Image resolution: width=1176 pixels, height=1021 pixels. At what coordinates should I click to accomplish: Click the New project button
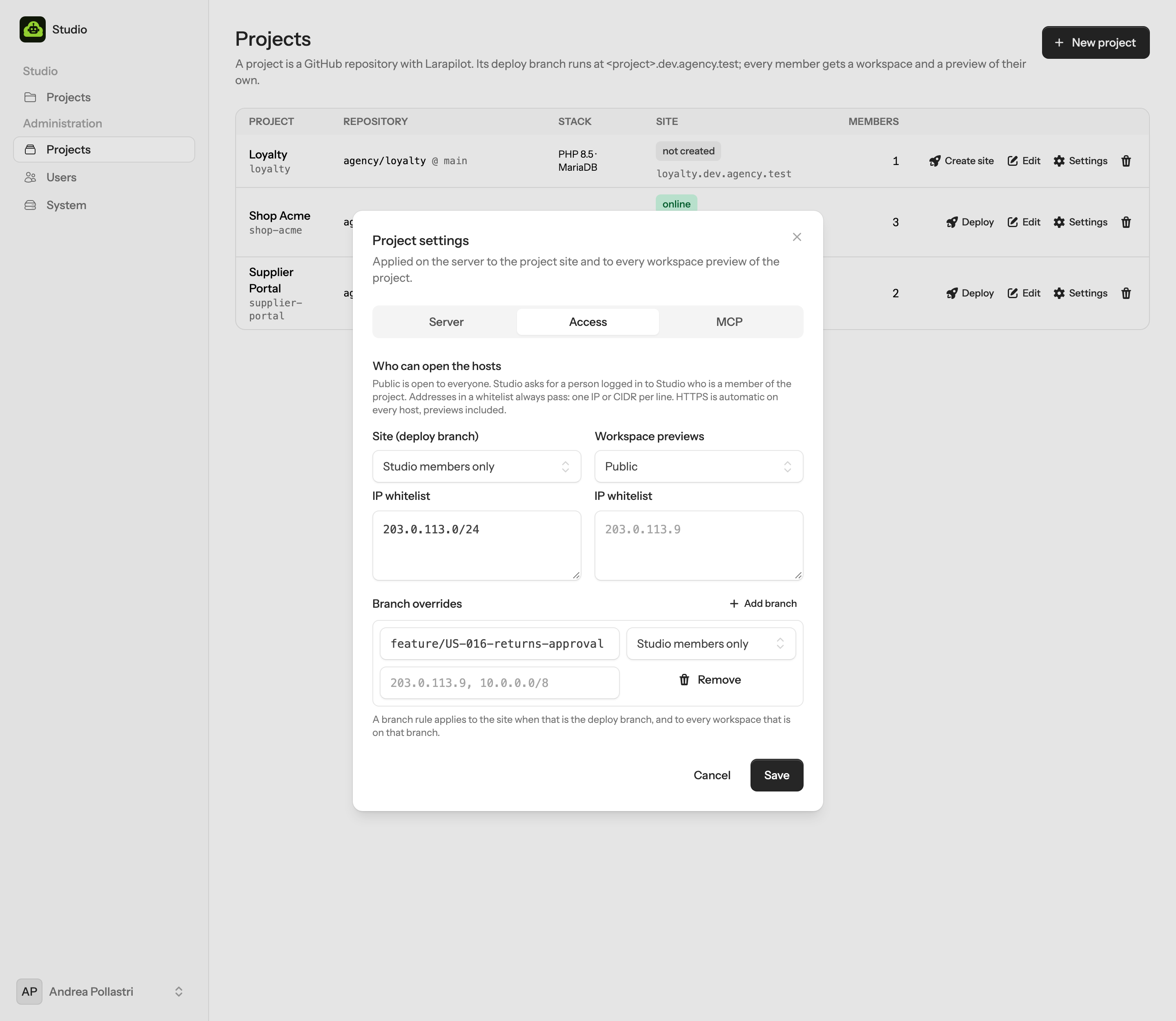pyautogui.click(x=1095, y=42)
